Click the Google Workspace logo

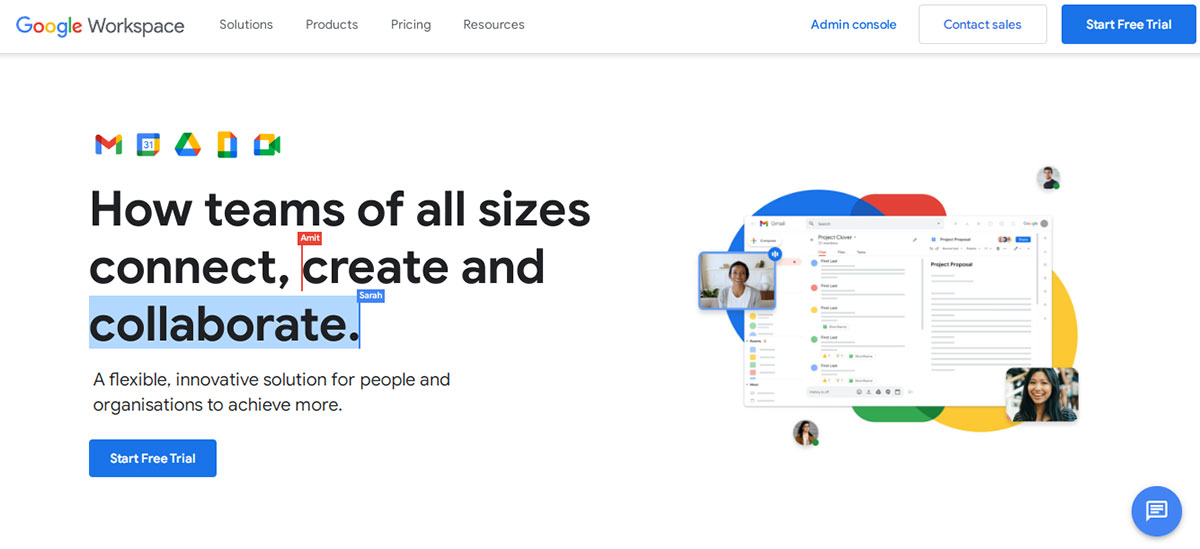pyautogui.click(x=100, y=25)
